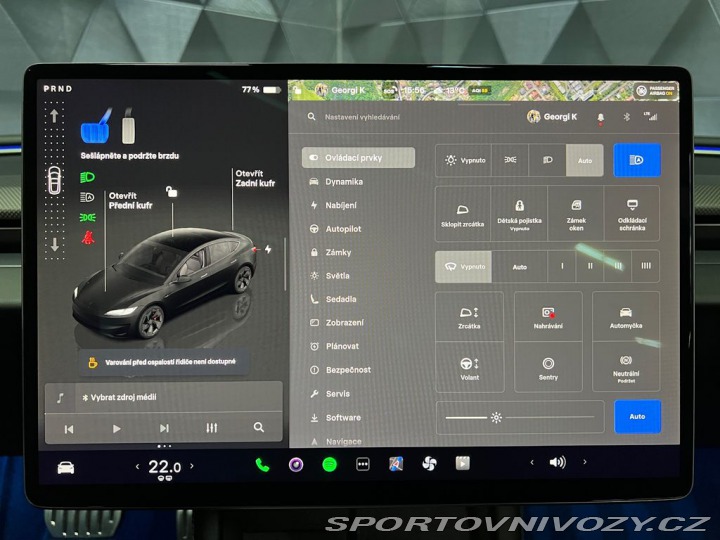The image size is (720, 540).
Task: Tap Otevřít Zadní kufr
Action: click(255, 178)
